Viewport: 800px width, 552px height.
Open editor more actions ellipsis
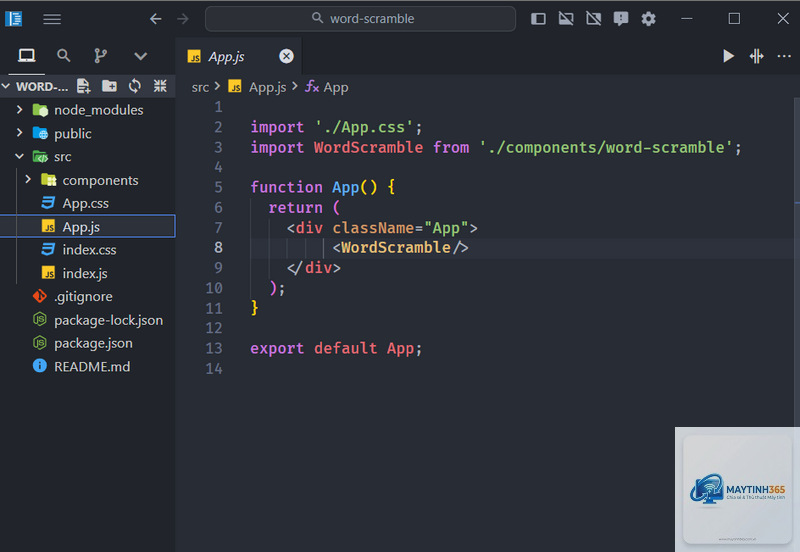784,56
